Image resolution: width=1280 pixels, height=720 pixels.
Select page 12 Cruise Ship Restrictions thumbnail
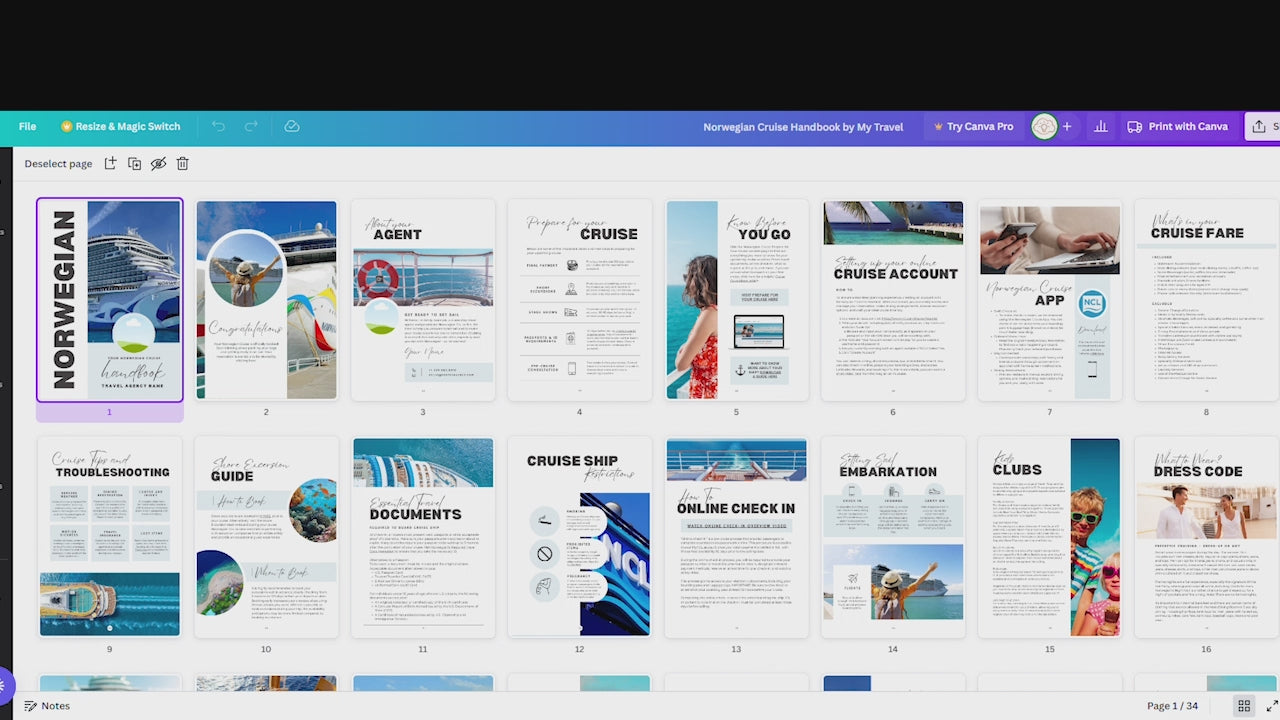580,537
